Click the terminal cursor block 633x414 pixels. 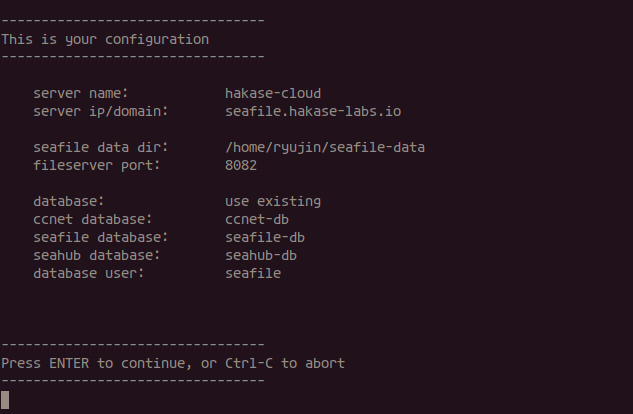click(x=5, y=400)
